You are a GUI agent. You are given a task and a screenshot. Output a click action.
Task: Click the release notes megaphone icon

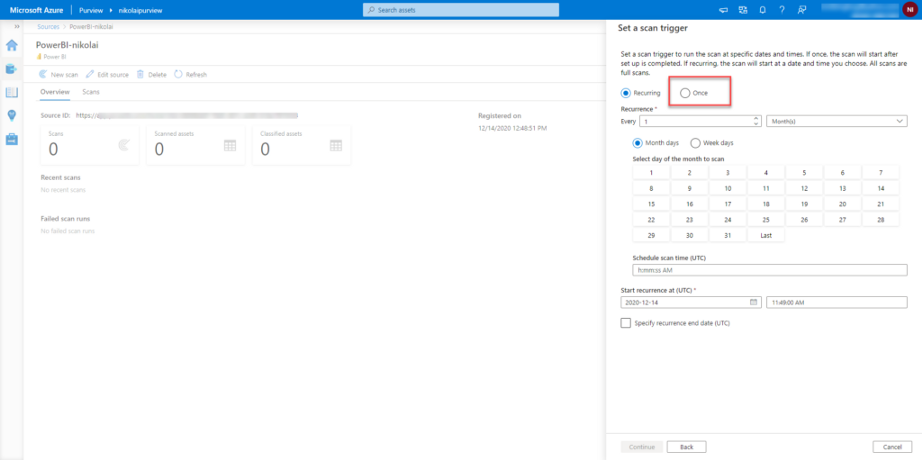coord(724,10)
